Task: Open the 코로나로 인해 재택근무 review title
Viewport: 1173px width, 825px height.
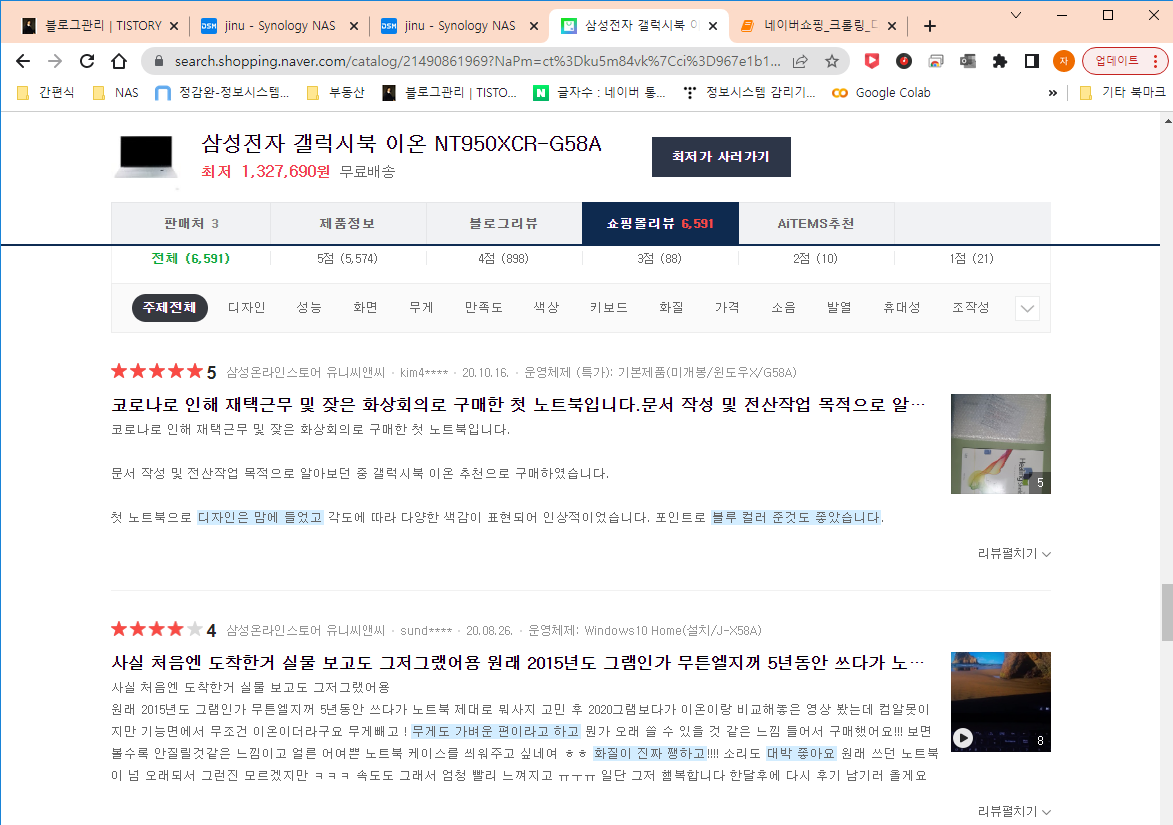Action: point(518,405)
